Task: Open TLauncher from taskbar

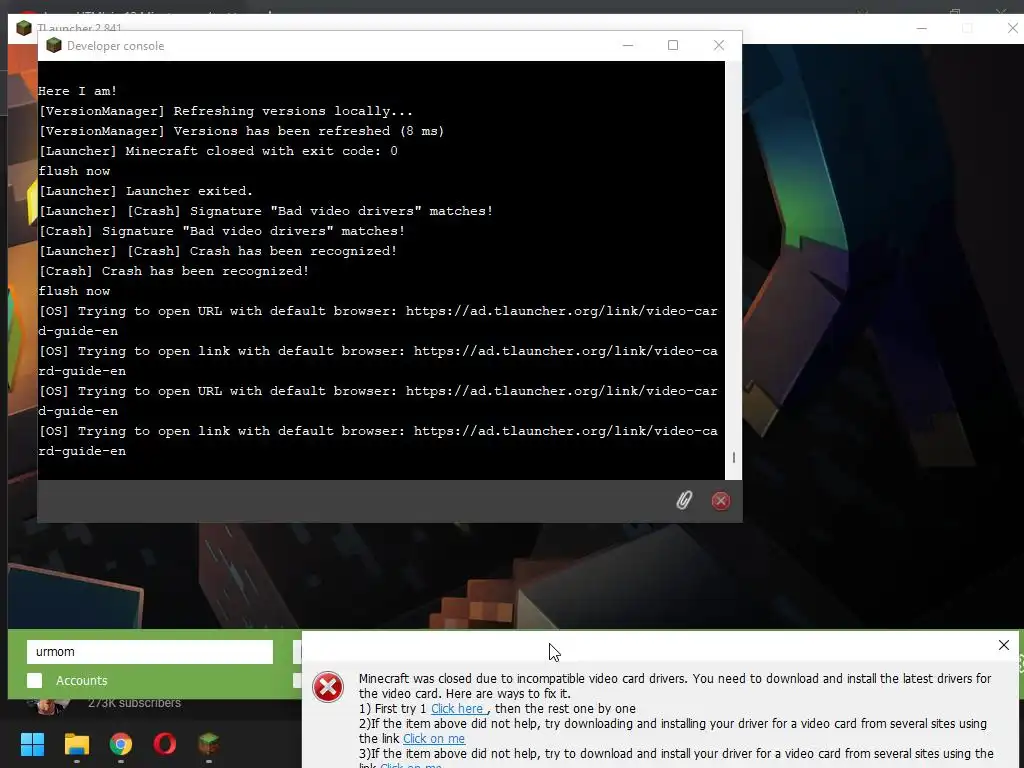Action: pyautogui.click(x=208, y=744)
